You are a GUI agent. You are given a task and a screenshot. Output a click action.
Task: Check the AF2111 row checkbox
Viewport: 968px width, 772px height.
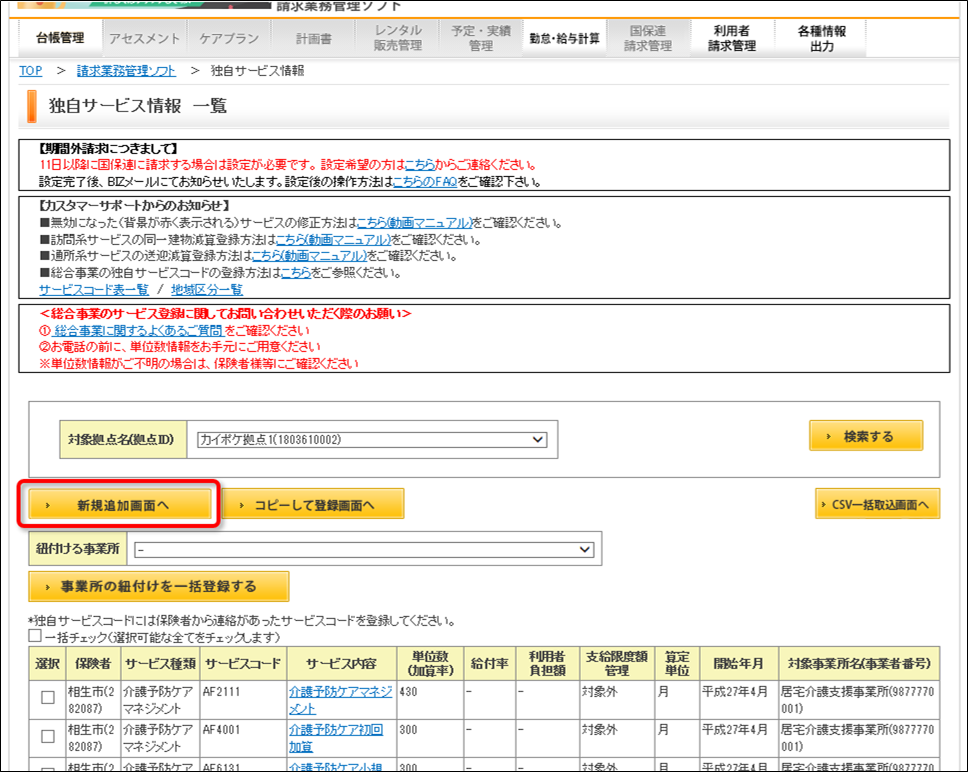(48, 697)
